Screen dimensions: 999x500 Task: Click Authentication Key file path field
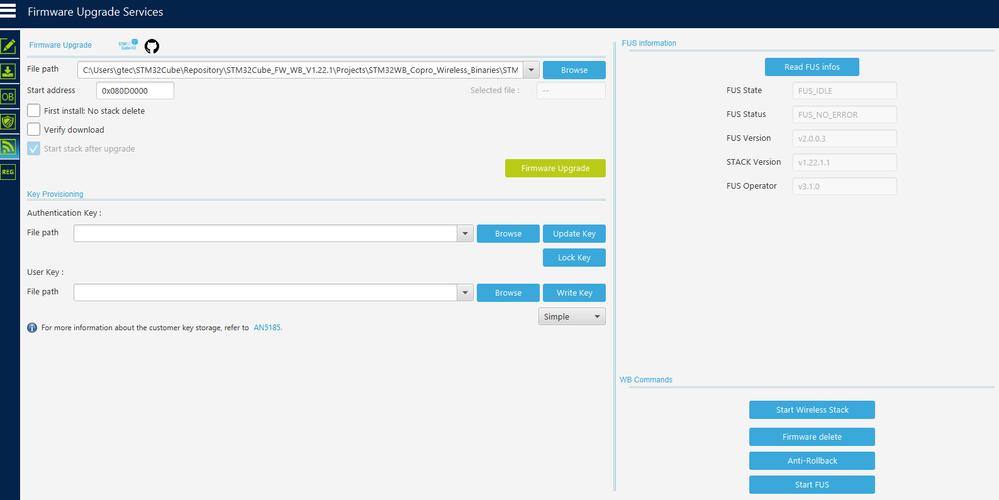pyautogui.click(x=266, y=234)
